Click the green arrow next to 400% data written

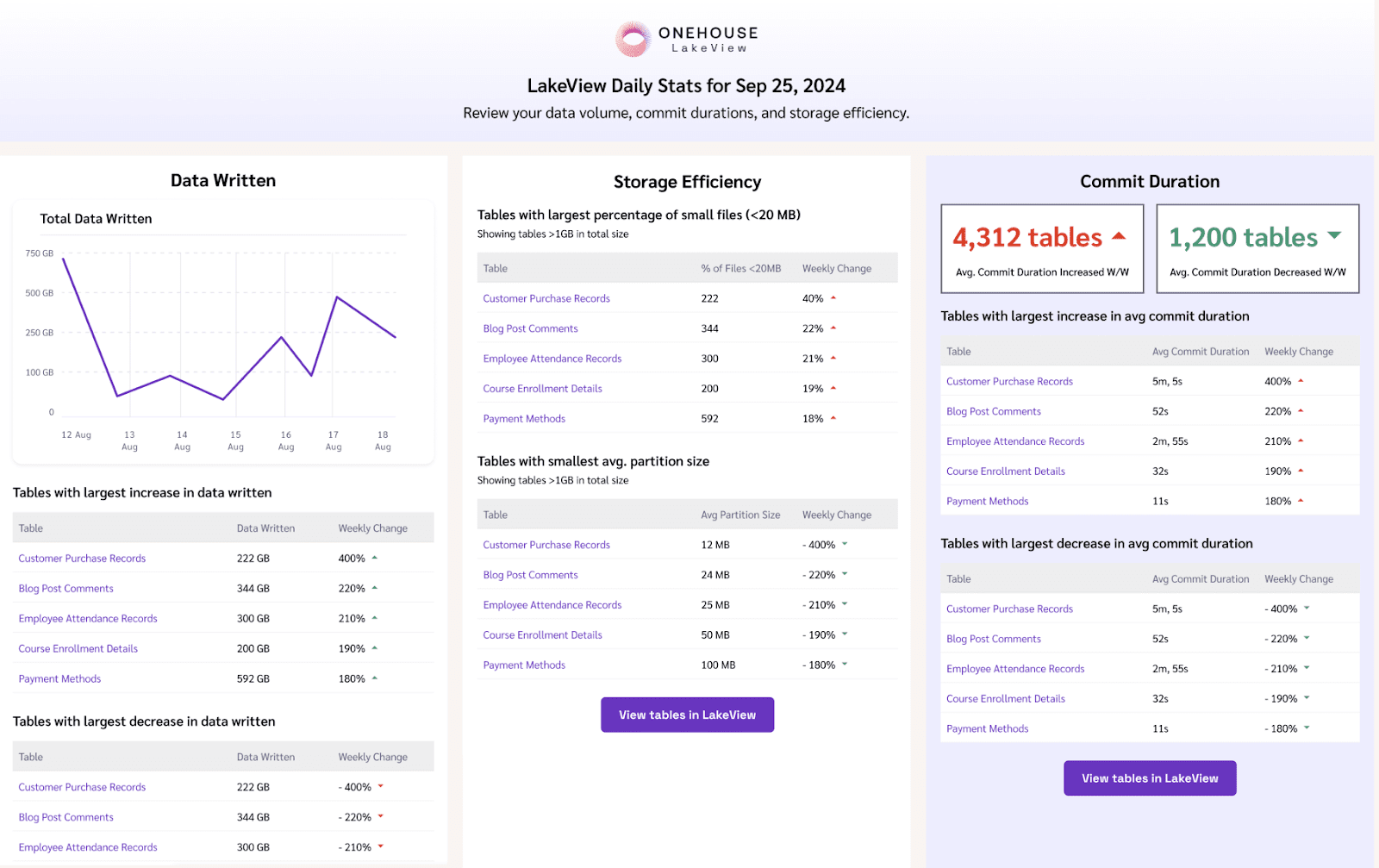375,558
